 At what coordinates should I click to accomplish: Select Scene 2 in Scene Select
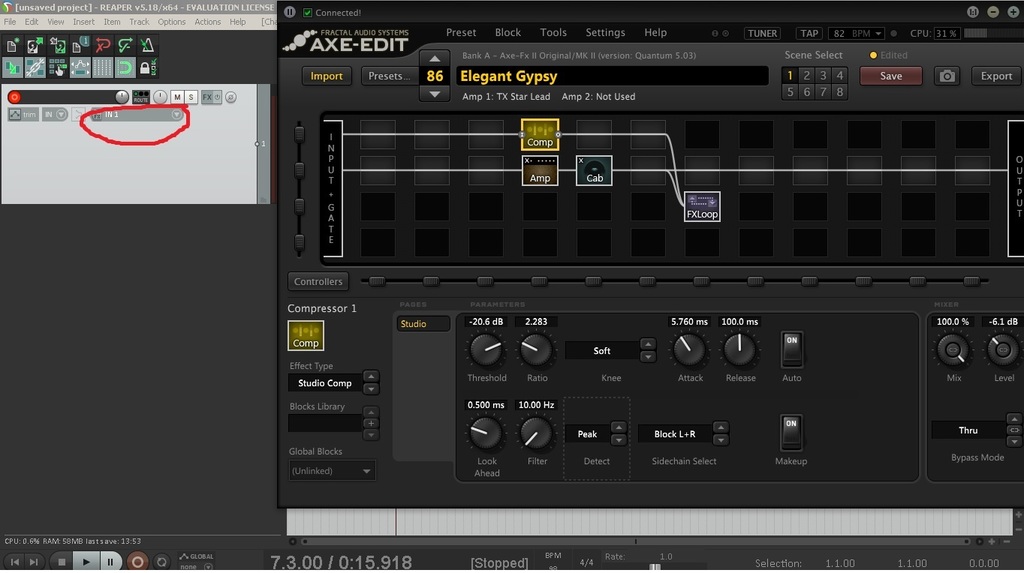[807, 75]
